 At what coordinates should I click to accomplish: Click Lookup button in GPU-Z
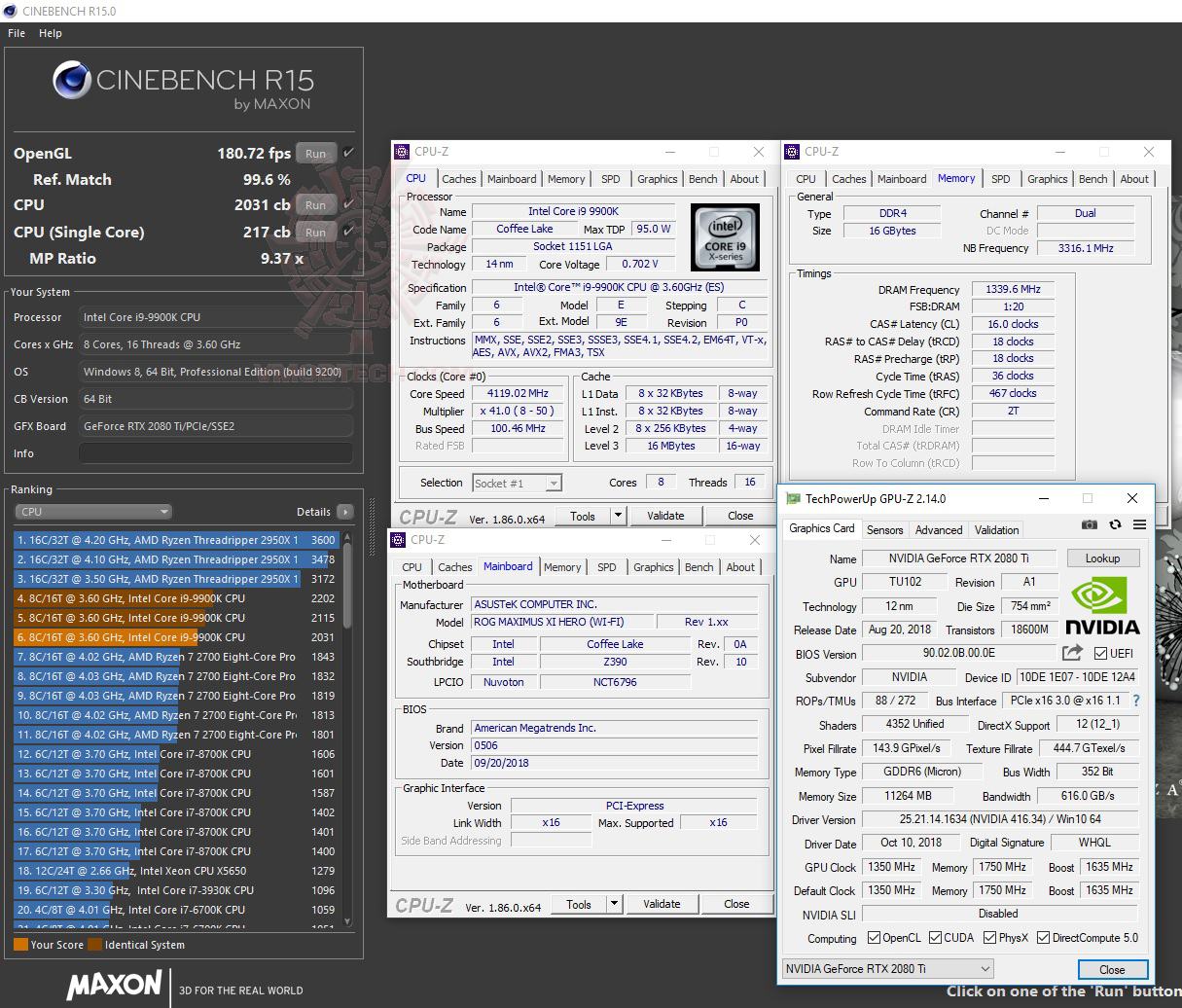pos(1102,558)
